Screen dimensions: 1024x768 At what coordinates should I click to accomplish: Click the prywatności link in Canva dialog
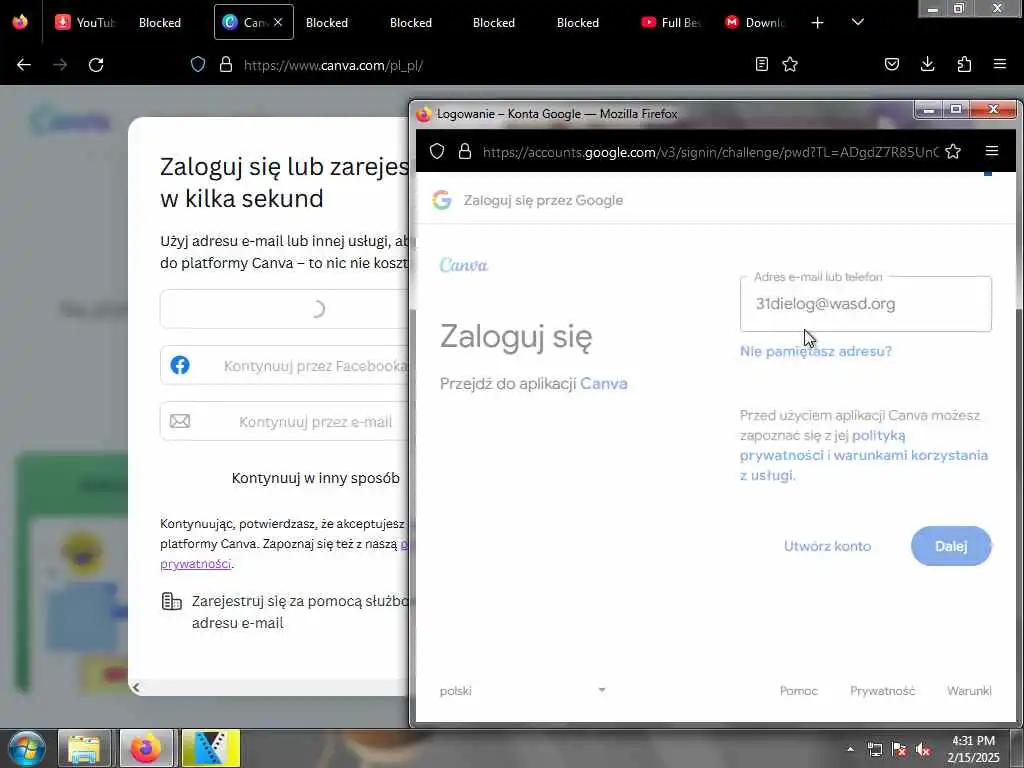195,564
